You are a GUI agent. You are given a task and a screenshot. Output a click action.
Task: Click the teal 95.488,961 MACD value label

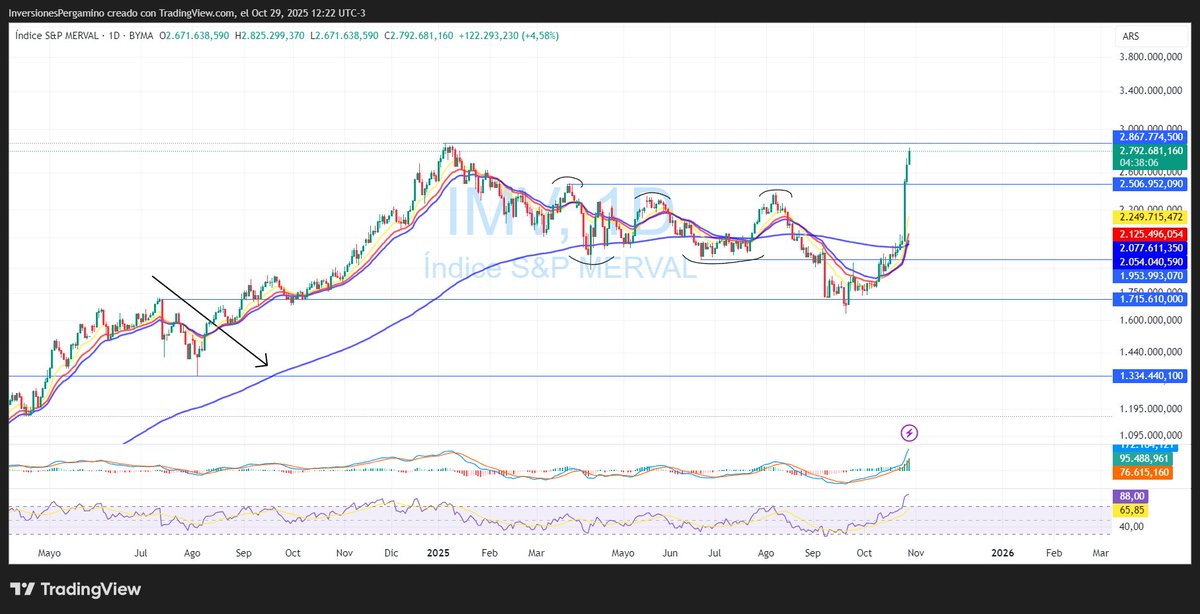(x=1141, y=459)
